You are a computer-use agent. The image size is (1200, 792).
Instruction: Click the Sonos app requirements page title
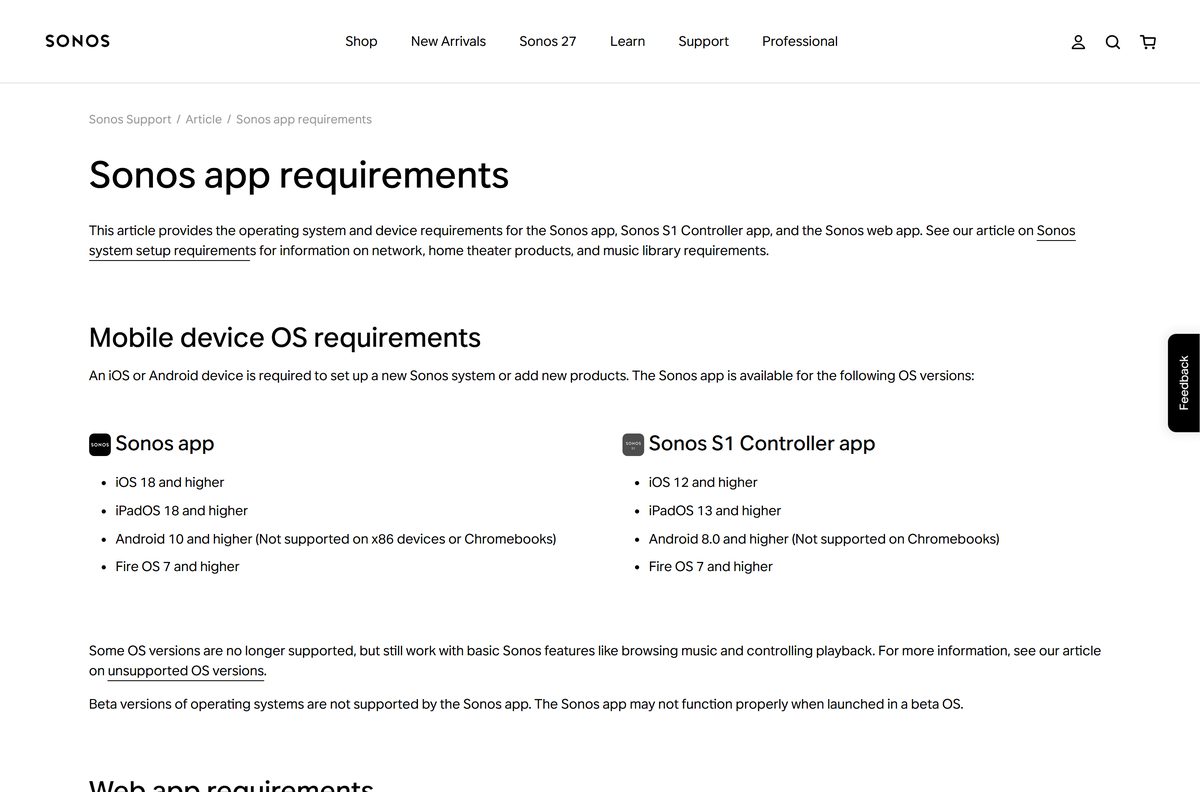coord(299,175)
